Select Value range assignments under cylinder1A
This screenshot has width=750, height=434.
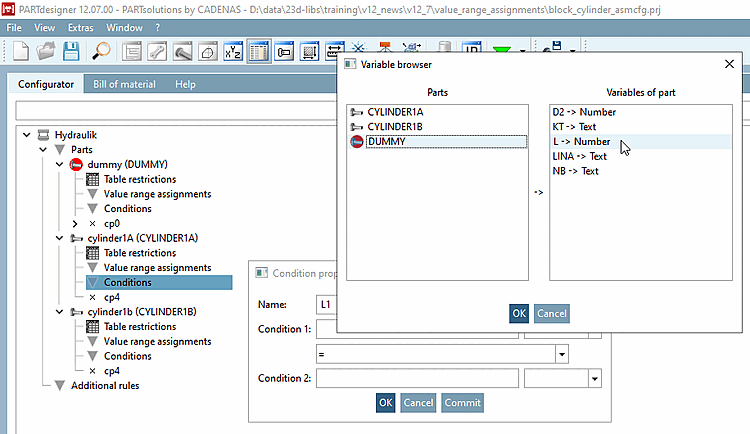[x=157, y=268]
